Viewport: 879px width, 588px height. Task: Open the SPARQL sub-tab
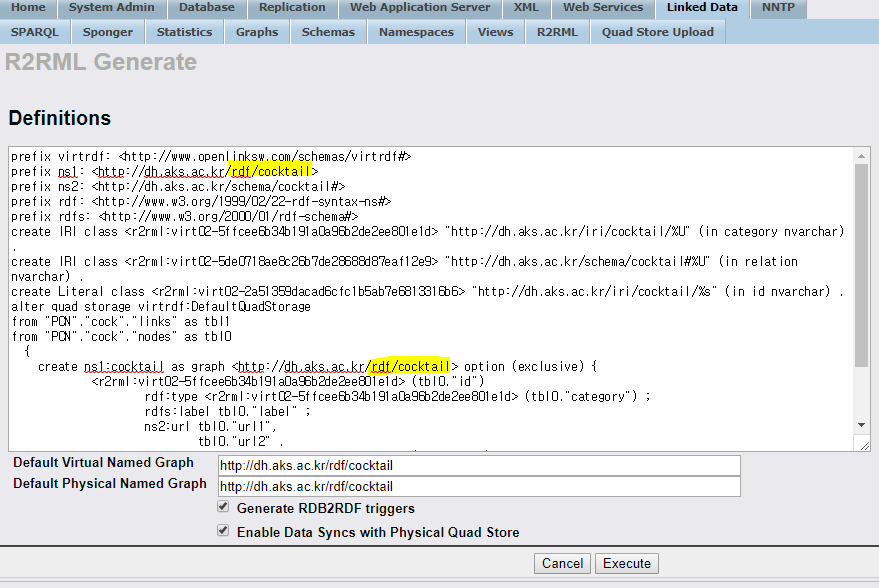(35, 32)
